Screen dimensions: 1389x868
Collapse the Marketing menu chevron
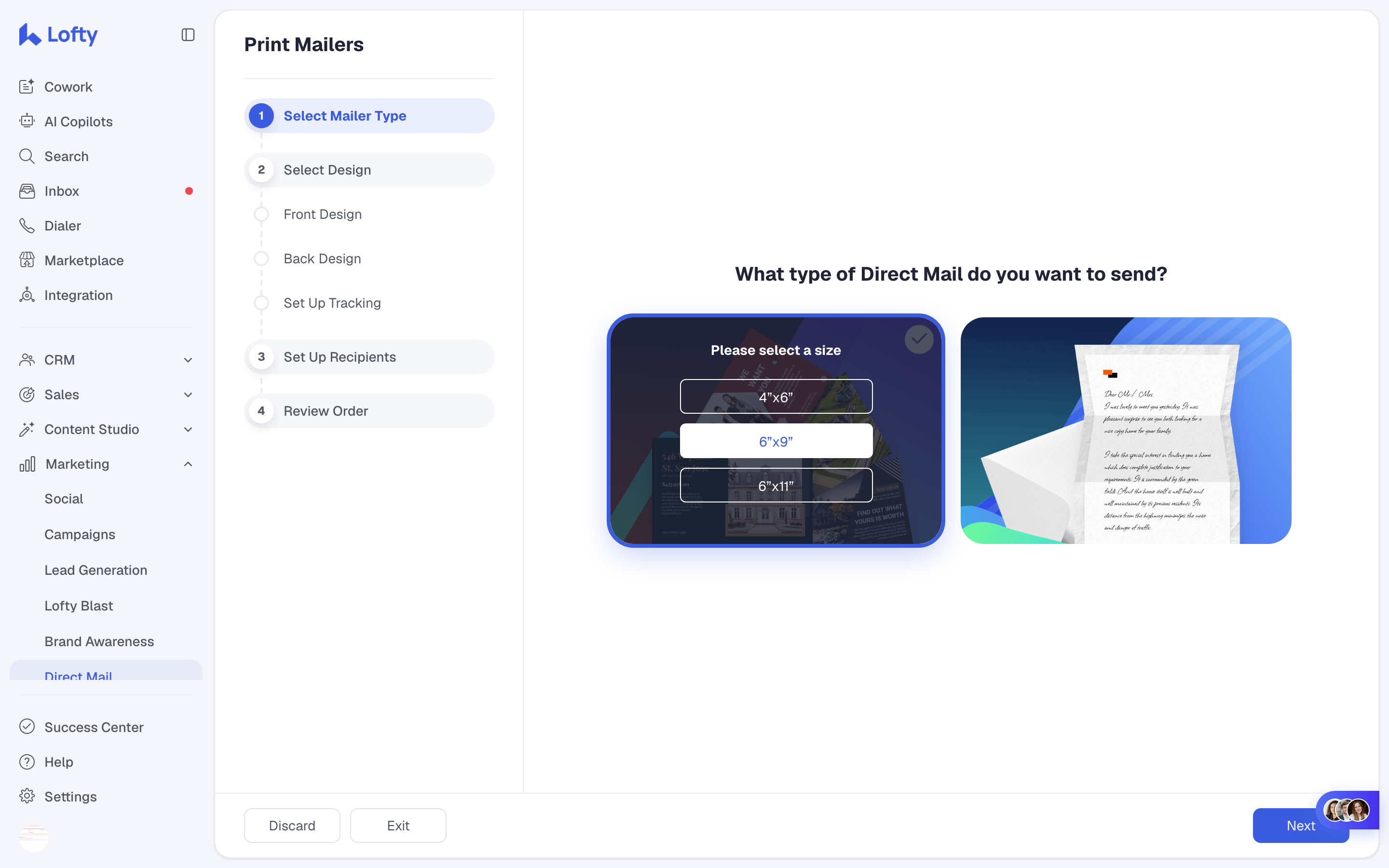tap(188, 464)
